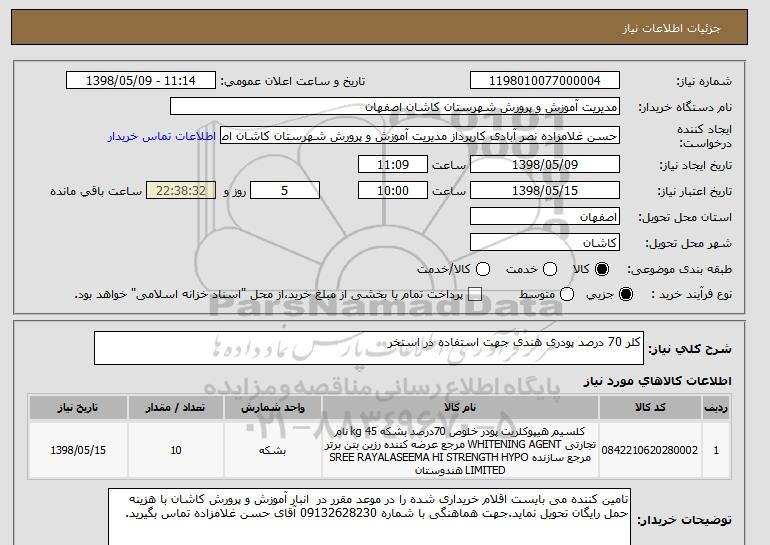Select the کالا/خدمت radio button
The height and width of the screenshot is (545, 770).
tap(483, 269)
